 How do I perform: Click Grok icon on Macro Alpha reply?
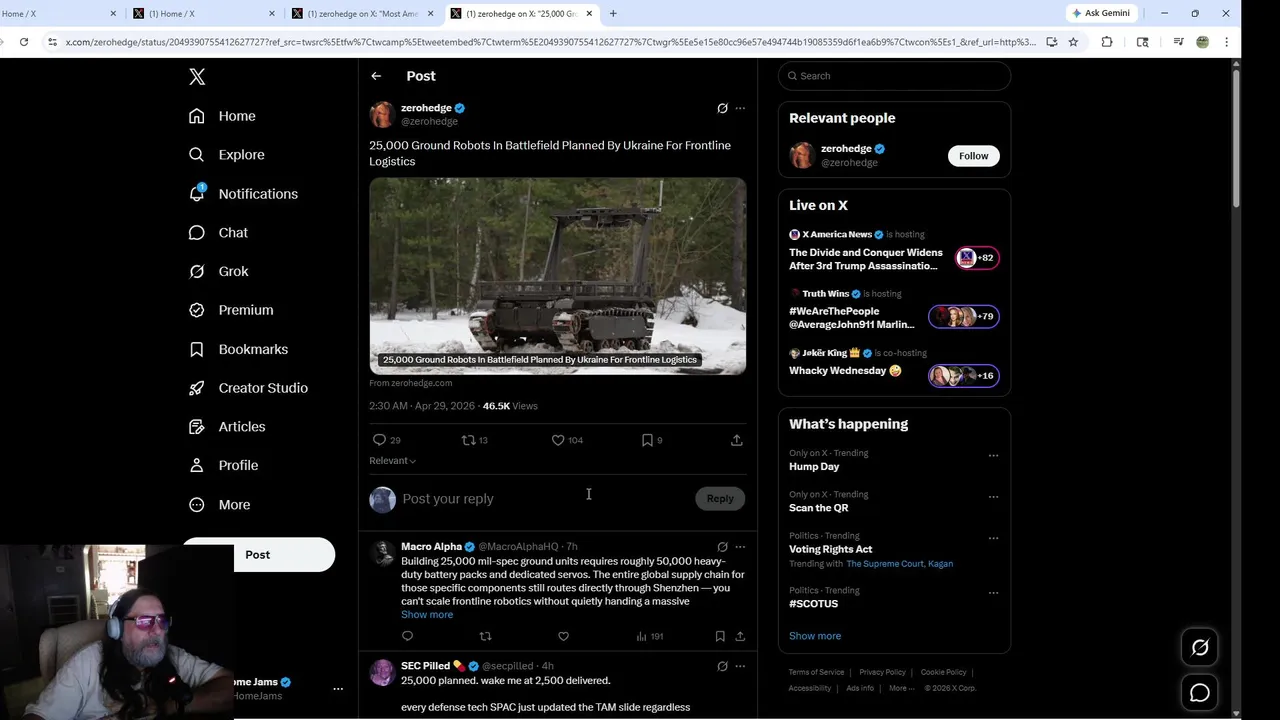pyautogui.click(x=722, y=547)
